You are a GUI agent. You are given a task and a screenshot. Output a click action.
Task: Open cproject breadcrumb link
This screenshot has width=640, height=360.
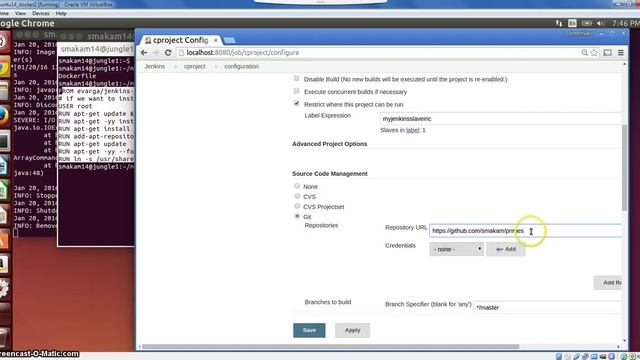194,66
